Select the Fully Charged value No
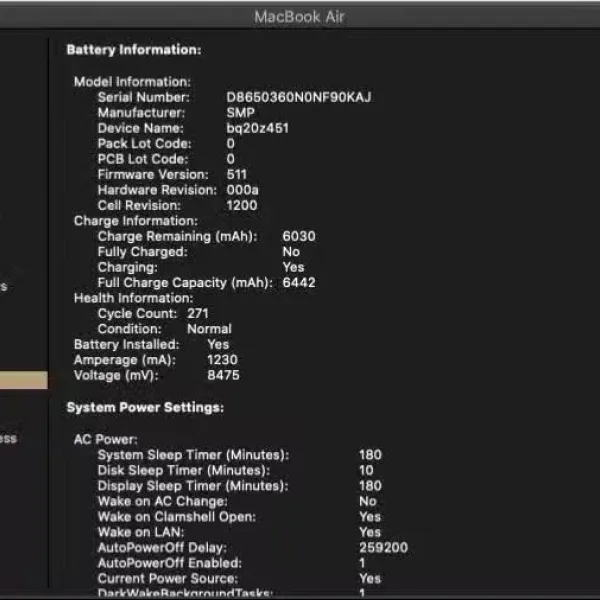Screen dimensions: 600x600 click(291, 252)
